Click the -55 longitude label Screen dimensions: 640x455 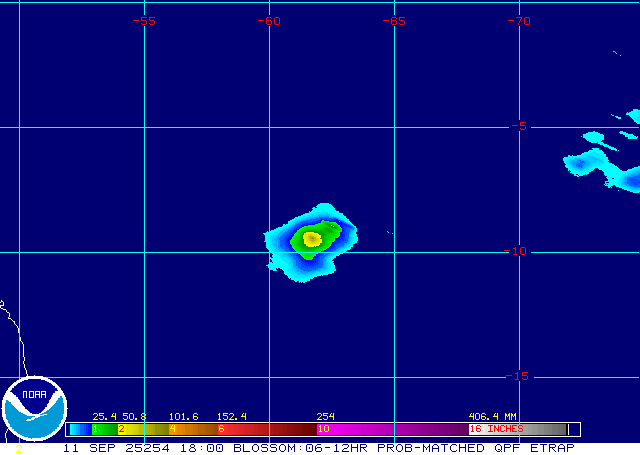click(145, 21)
